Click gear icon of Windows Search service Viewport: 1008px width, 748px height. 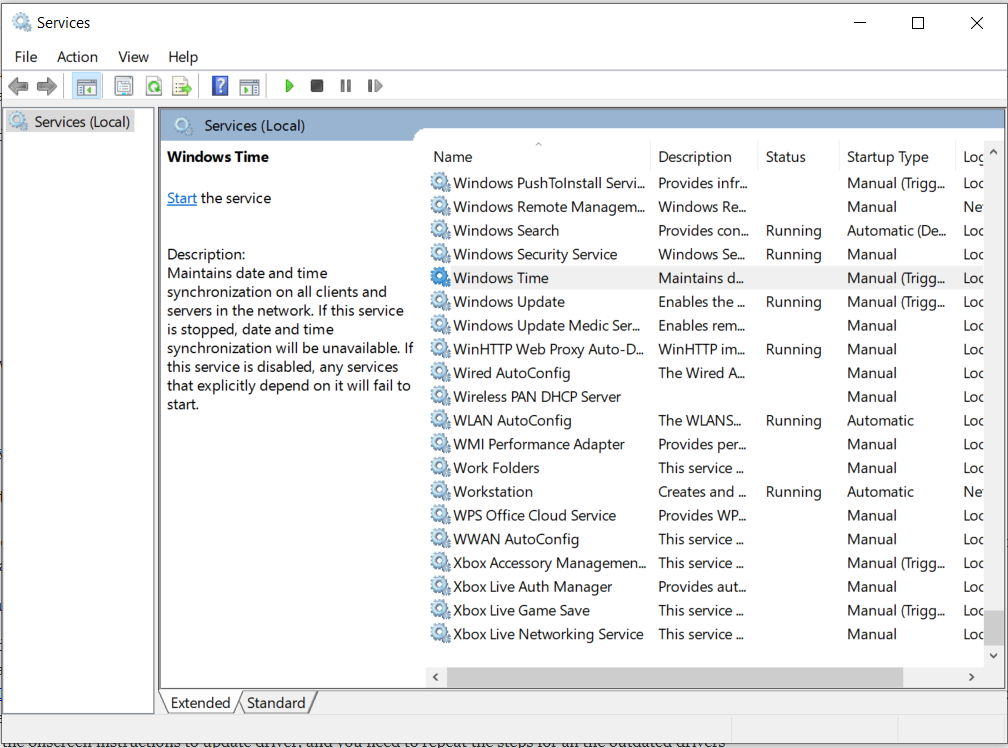[x=440, y=230]
